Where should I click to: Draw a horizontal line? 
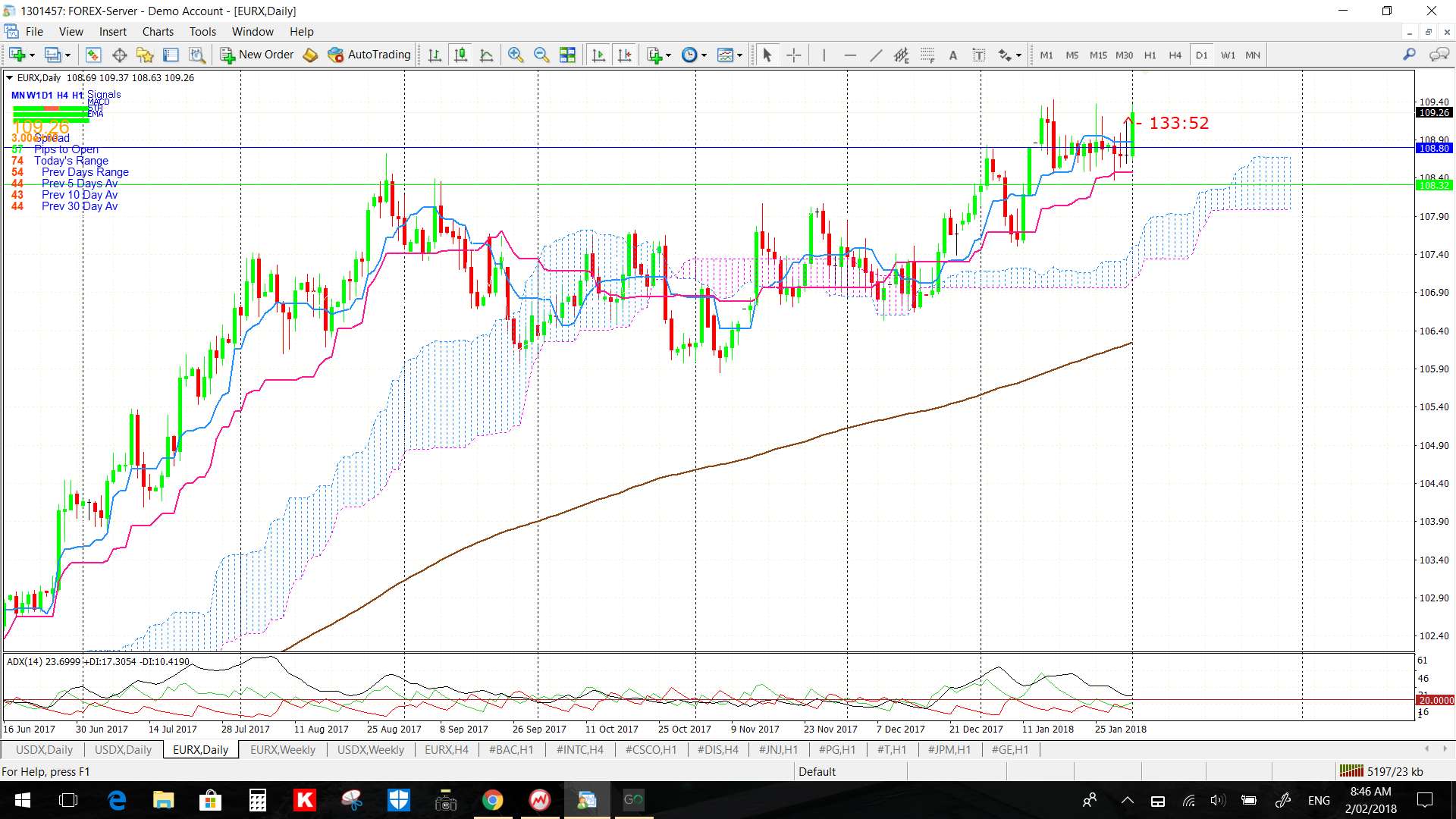coord(850,55)
